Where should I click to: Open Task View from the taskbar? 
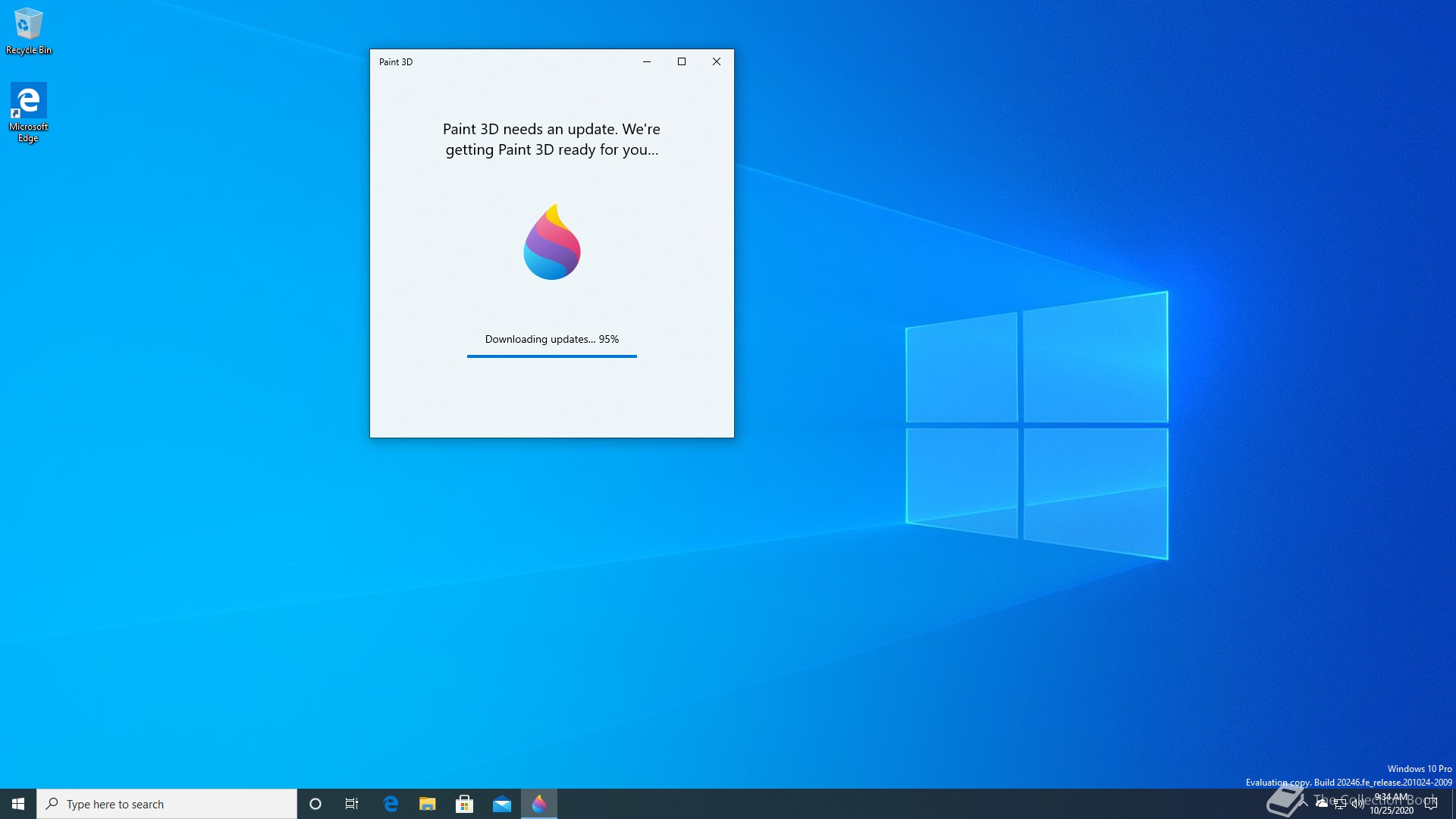click(352, 804)
